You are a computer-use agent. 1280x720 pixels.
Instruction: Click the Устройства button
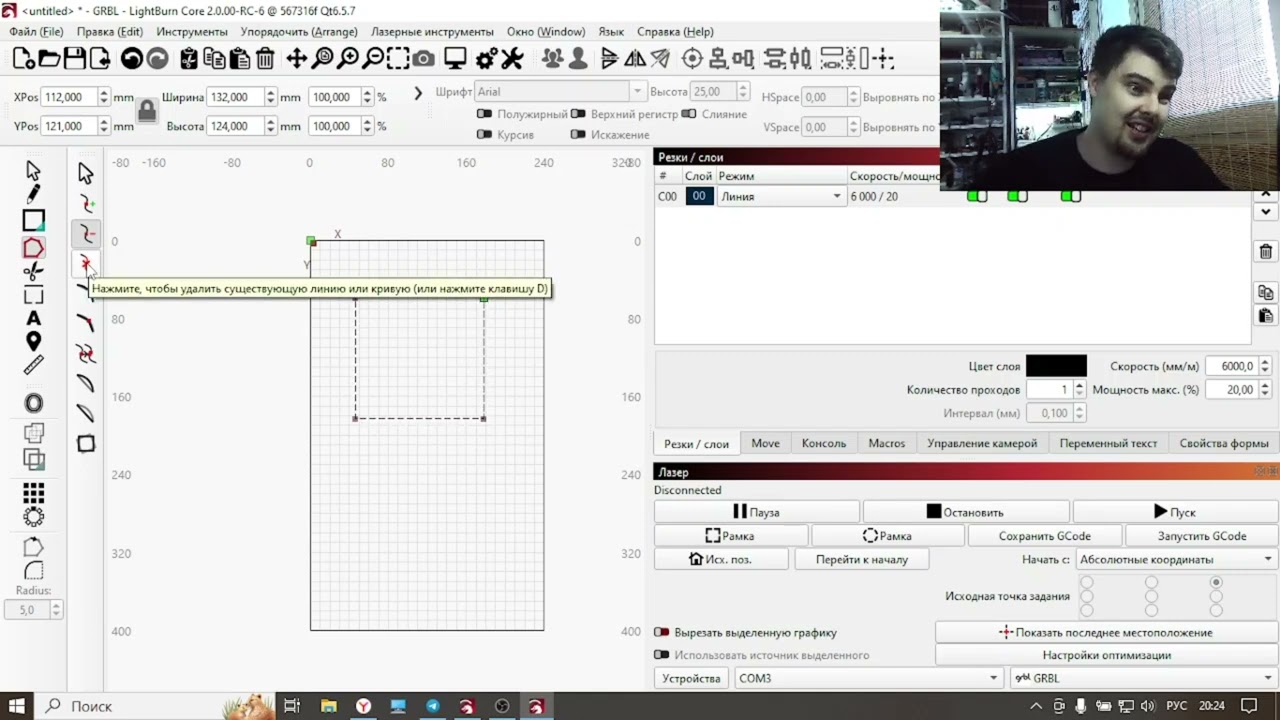click(691, 678)
